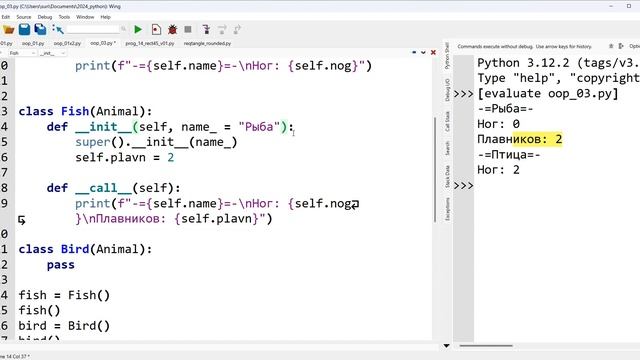
Task: Start debugging with the red bug icon
Action: (172, 29)
